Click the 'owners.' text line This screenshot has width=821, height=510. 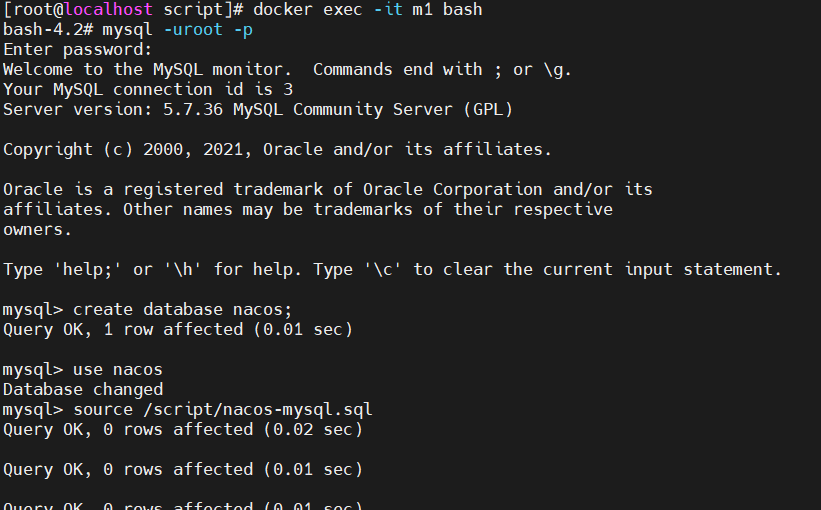37,230
